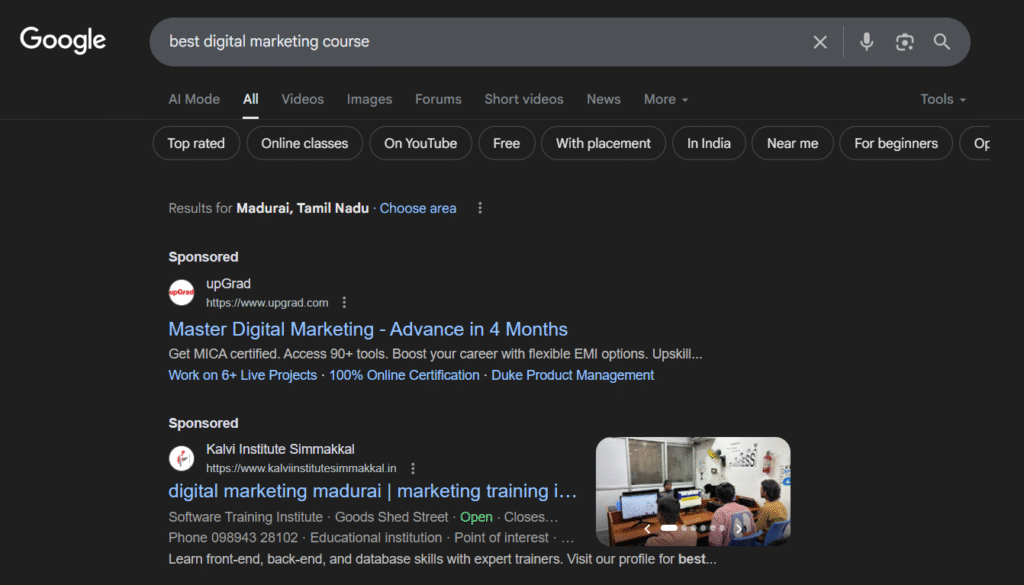The image size is (1024, 585).
Task: Switch to Images tab
Action: (x=369, y=99)
